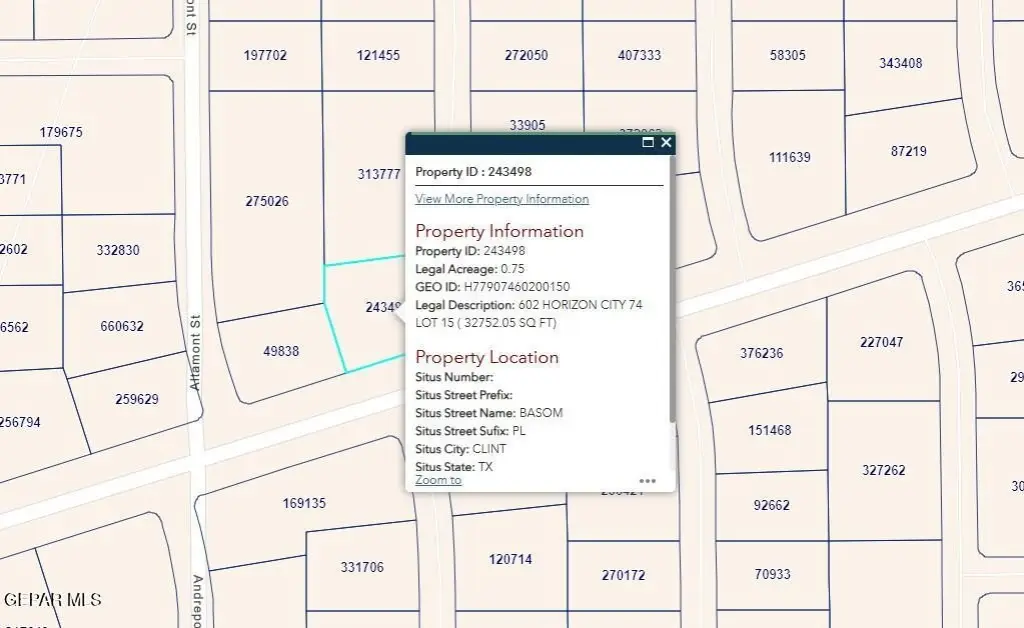Select parcel 227047 on the map
Image resolution: width=1024 pixels, height=628 pixels.
coord(882,342)
